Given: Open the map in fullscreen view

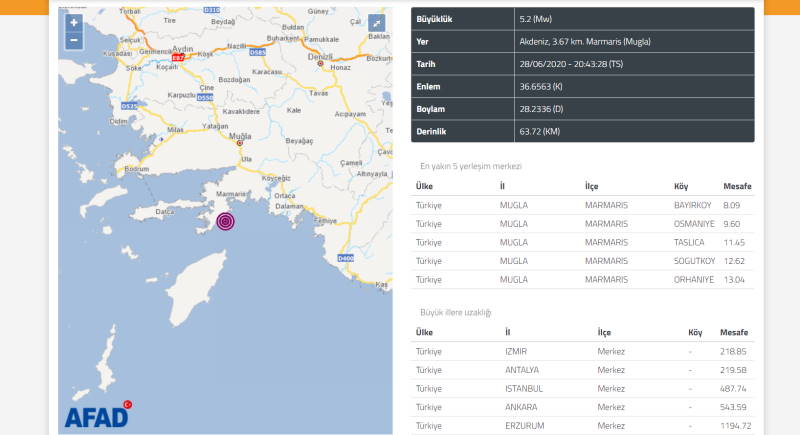Looking at the screenshot, I should point(376,23).
